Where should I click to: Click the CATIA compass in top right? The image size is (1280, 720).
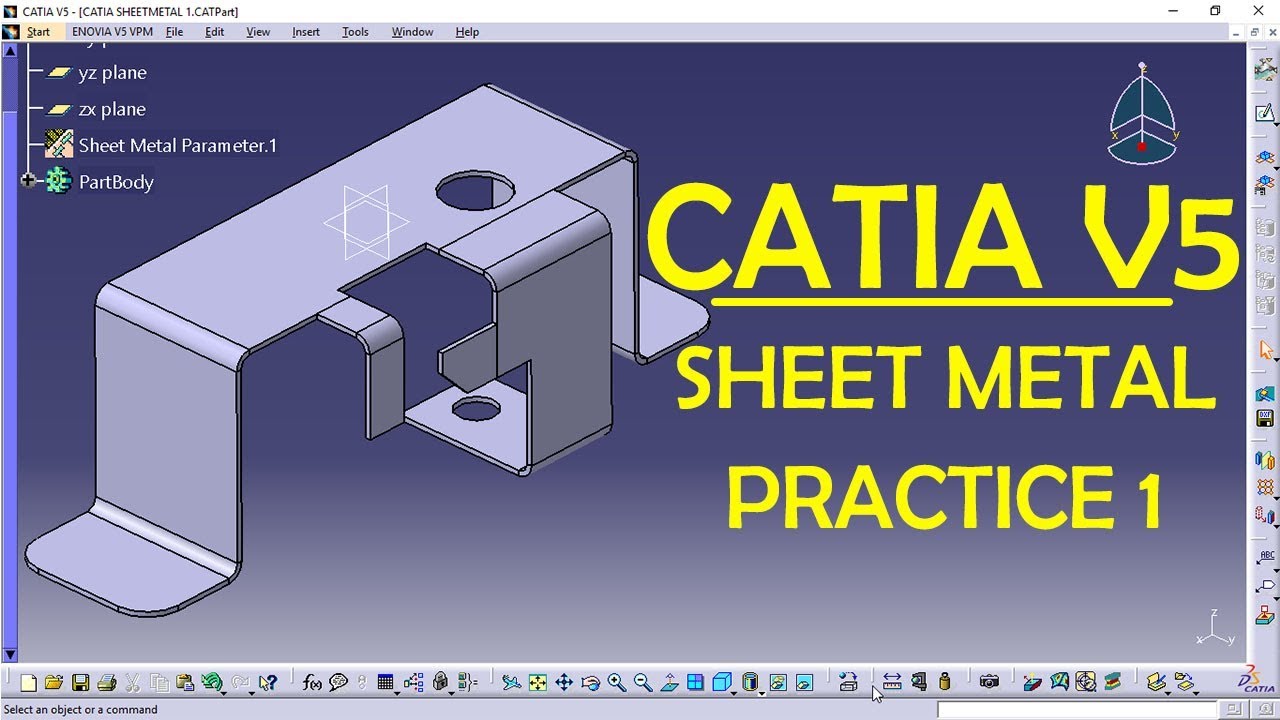1143,115
